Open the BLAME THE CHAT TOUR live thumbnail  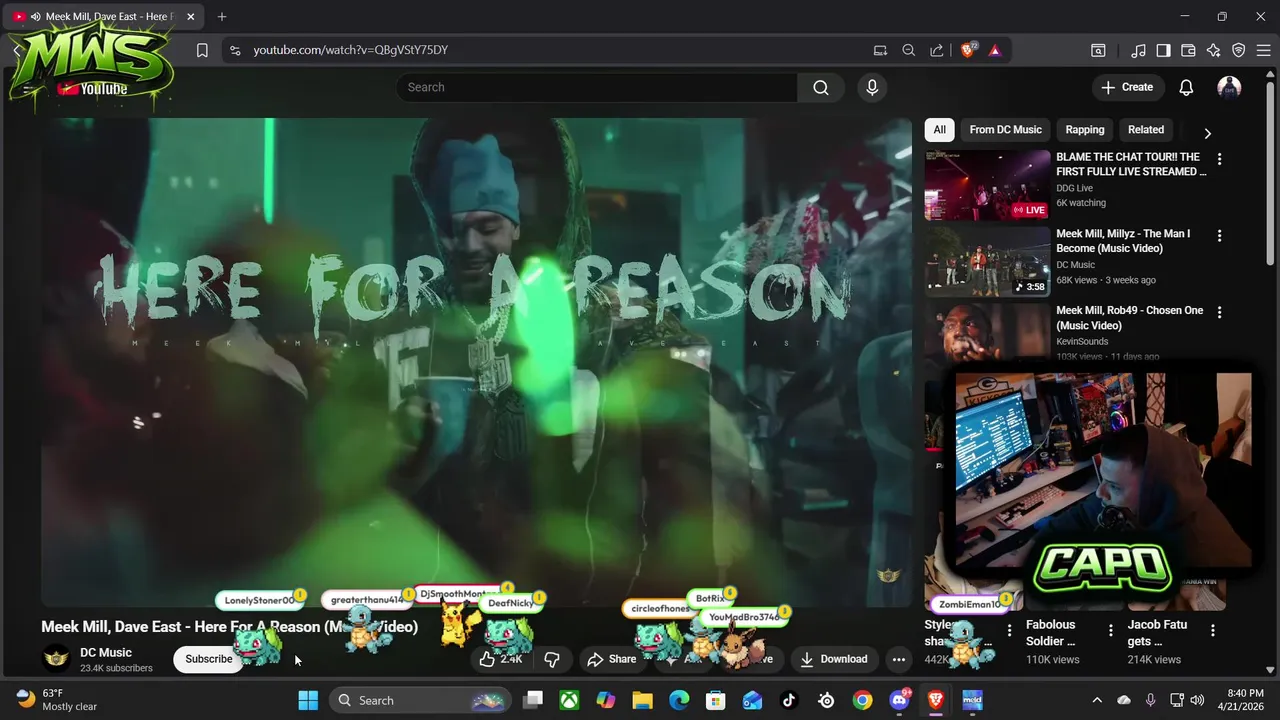(987, 185)
